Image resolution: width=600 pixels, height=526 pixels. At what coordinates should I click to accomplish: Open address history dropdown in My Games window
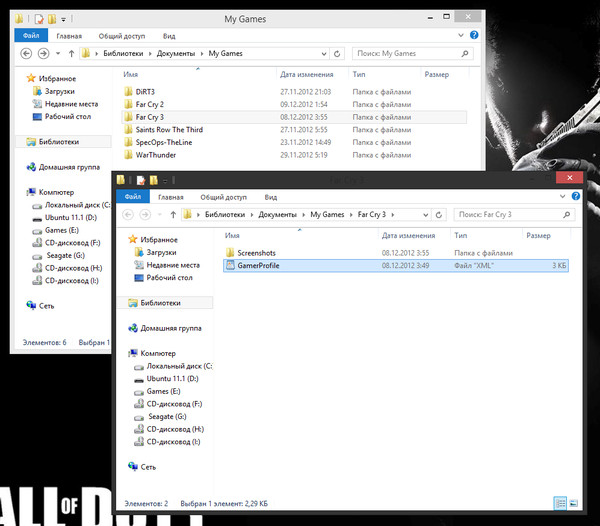point(324,54)
